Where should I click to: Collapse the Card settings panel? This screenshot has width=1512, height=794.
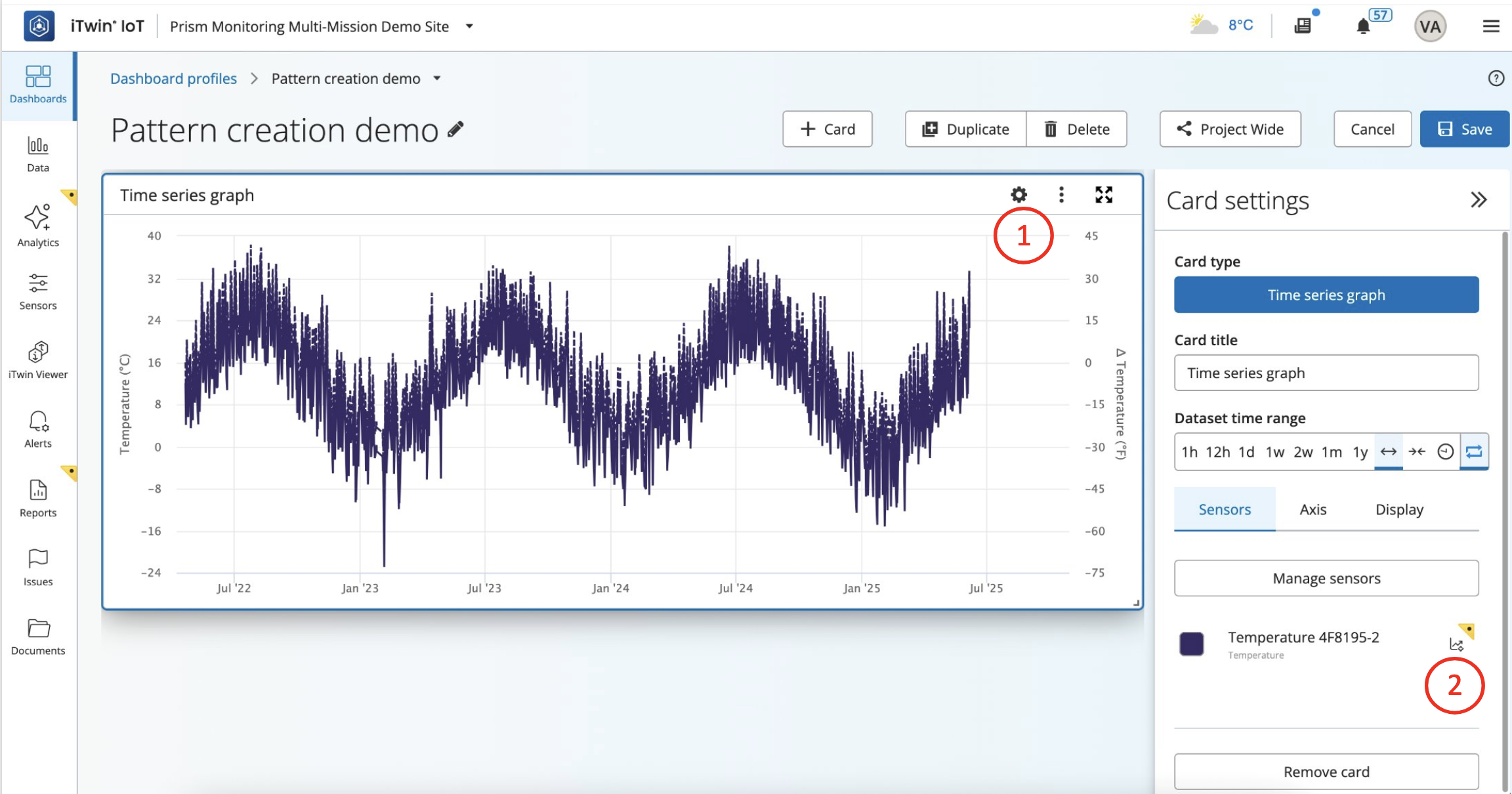[x=1479, y=199]
